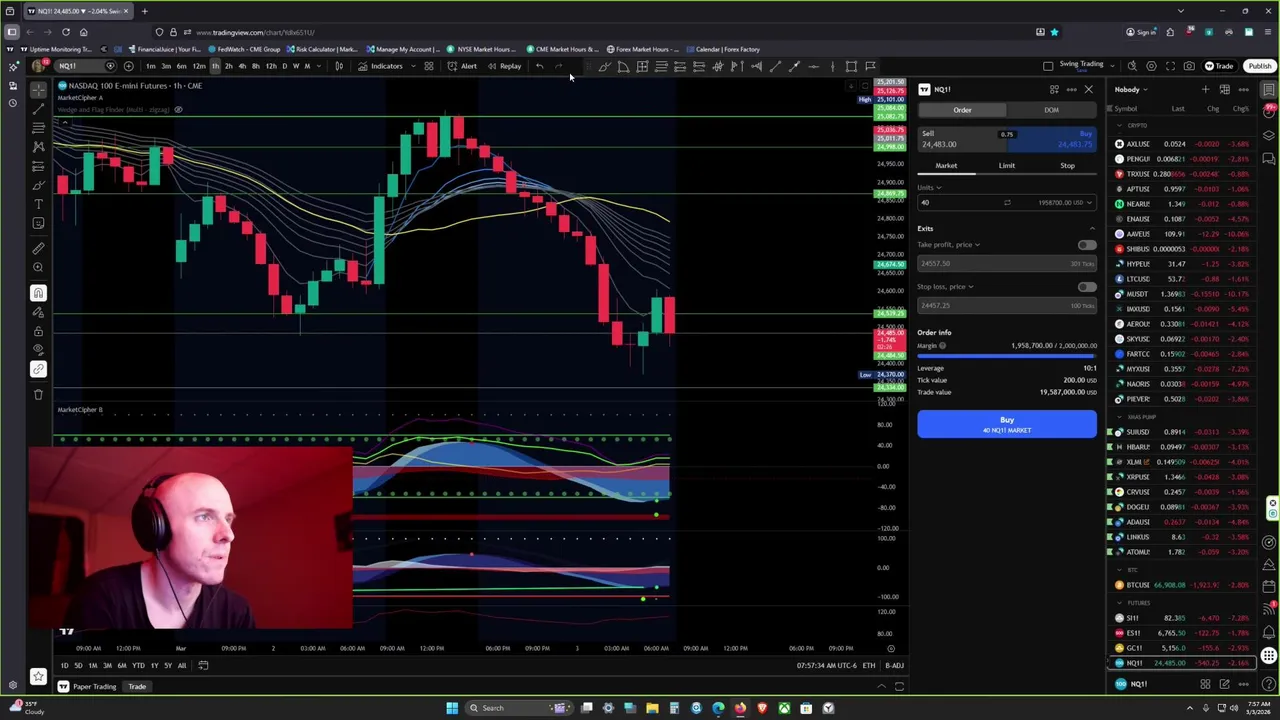Viewport: 1280px width, 720px height.
Task: Toggle lock all drawings tool
Action: (x=38, y=331)
